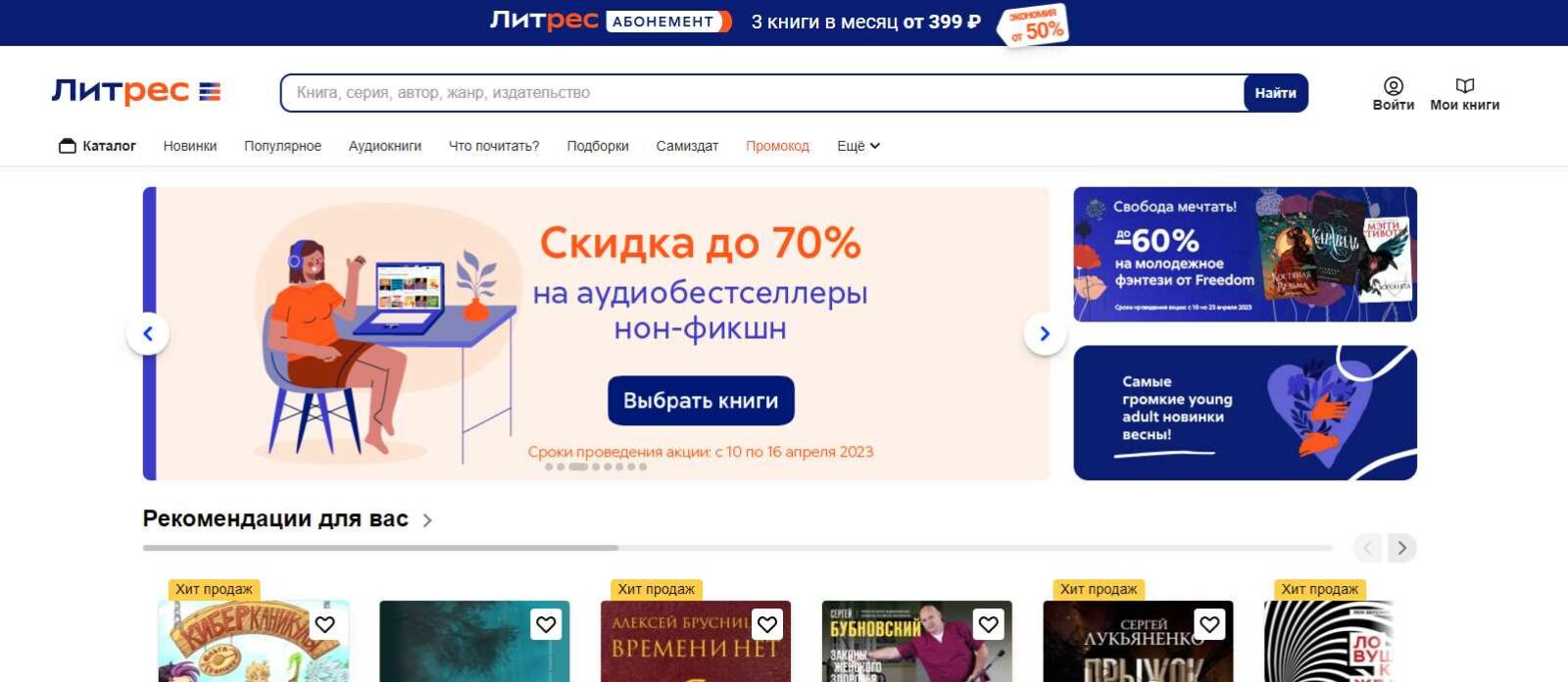
Task: Expand Рекомендации для вас chevron
Action: [x=427, y=520]
